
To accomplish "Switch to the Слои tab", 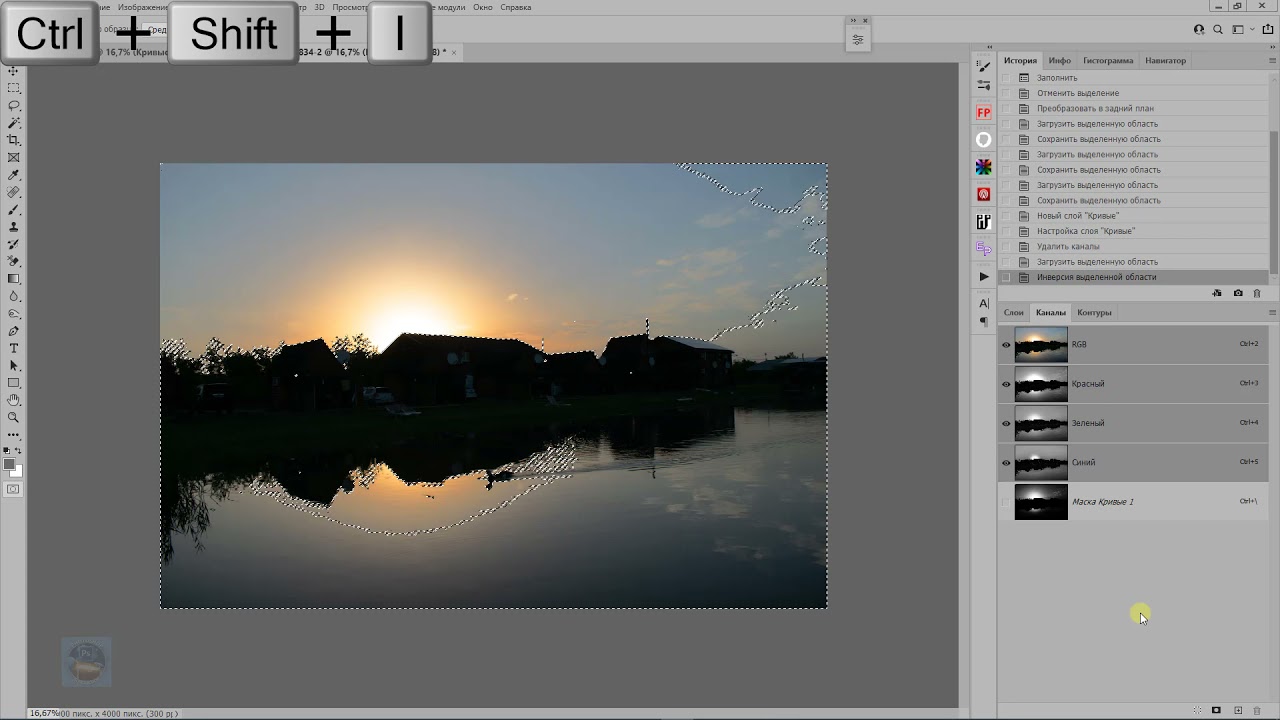I will 1014,313.
